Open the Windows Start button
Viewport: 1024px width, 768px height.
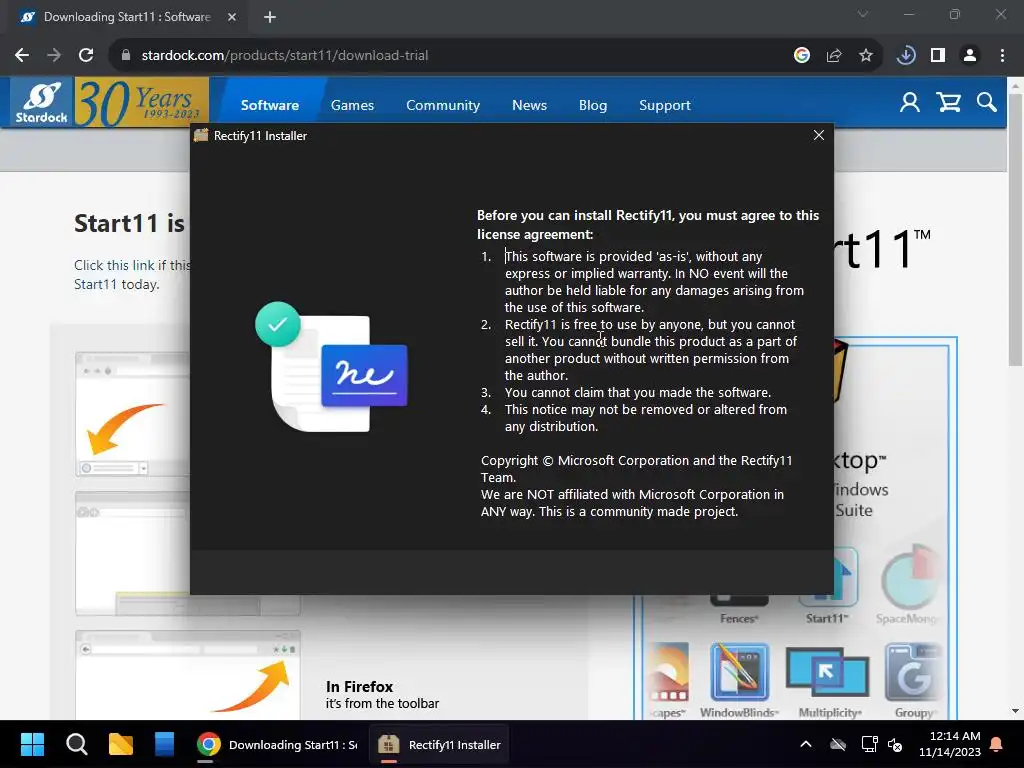point(32,744)
